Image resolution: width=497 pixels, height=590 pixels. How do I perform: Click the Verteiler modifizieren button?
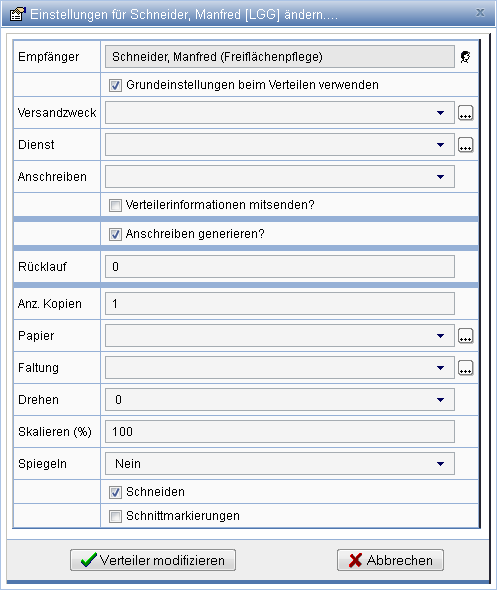(x=153, y=560)
